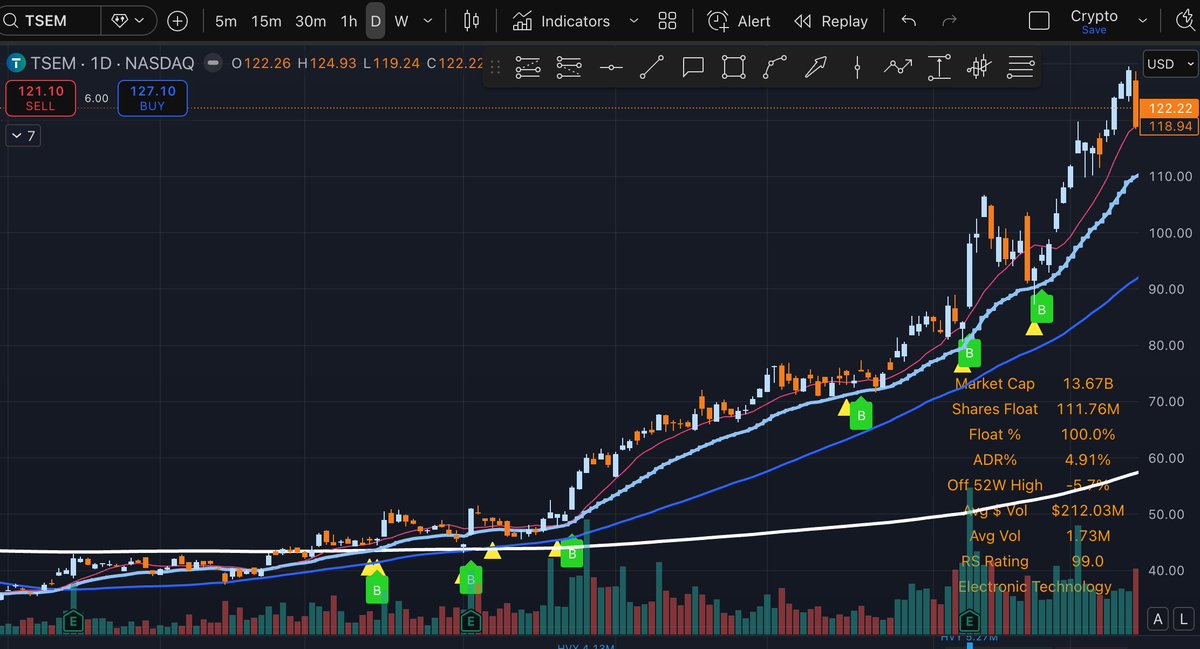Select the horizontal line drawing tool
The image size is (1200, 649).
[x=611, y=67]
